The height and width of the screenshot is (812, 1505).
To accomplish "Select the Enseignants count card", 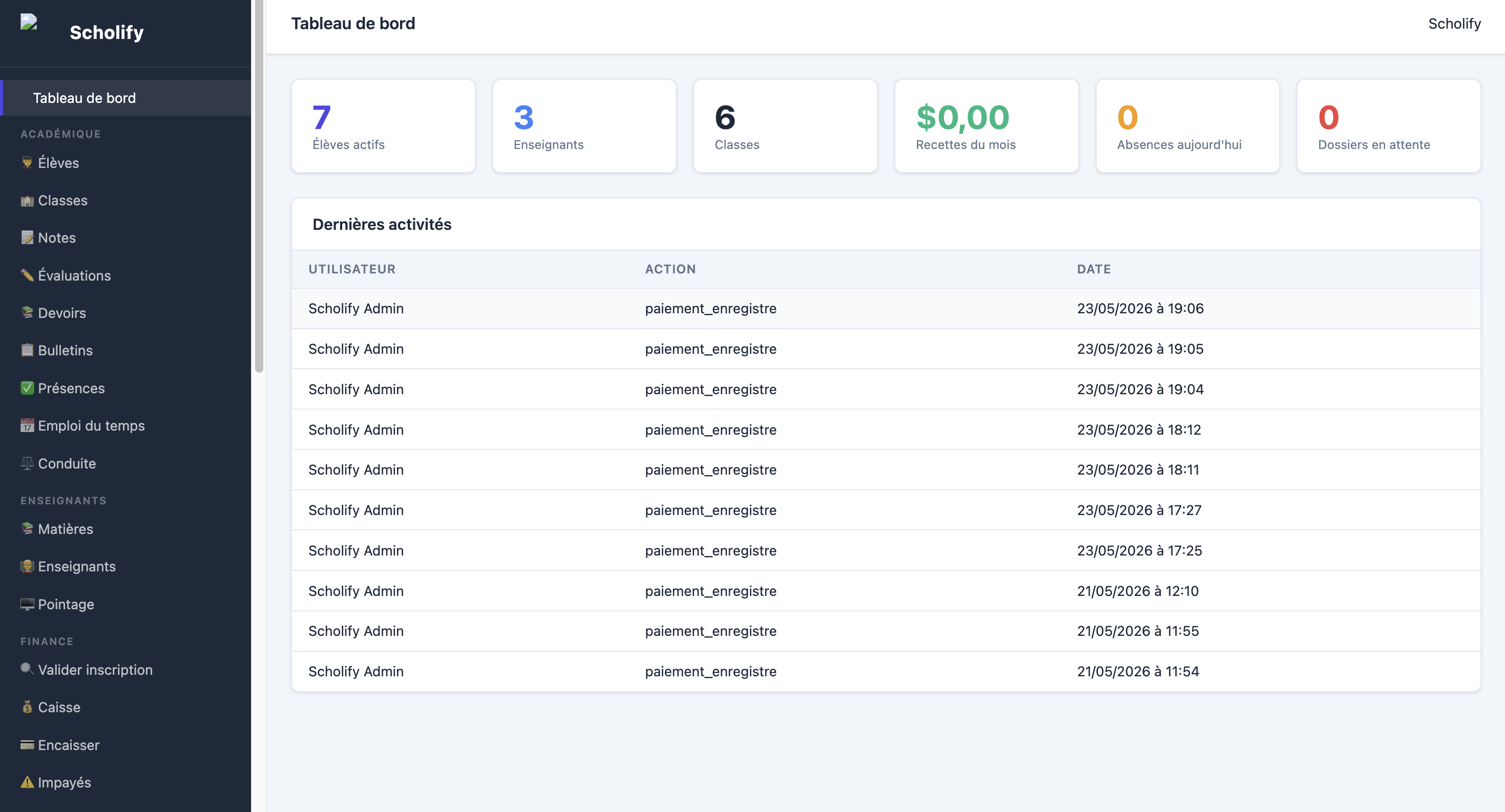I will pyautogui.click(x=584, y=126).
